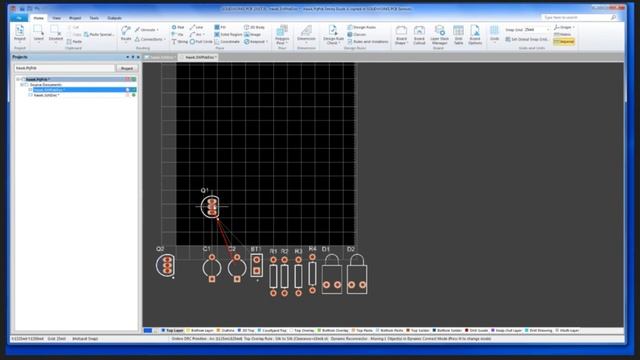Place a Via
640x360 pixels.
click(x=178, y=35)
